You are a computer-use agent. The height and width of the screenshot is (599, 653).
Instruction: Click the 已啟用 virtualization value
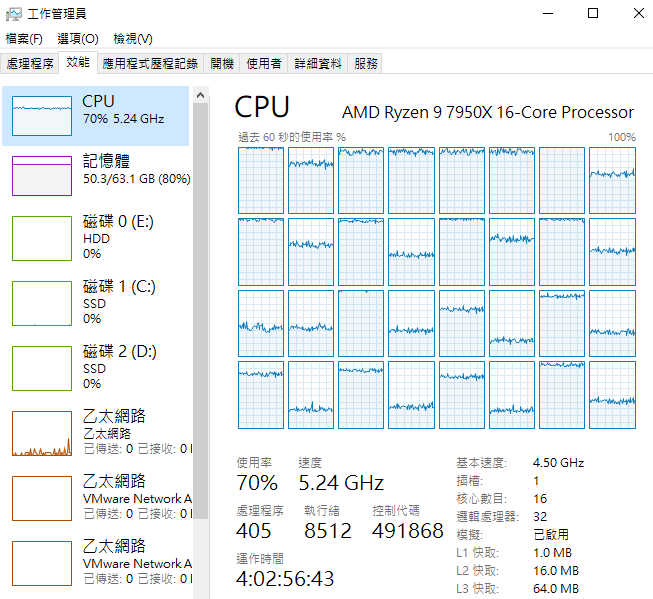[551, 534]
